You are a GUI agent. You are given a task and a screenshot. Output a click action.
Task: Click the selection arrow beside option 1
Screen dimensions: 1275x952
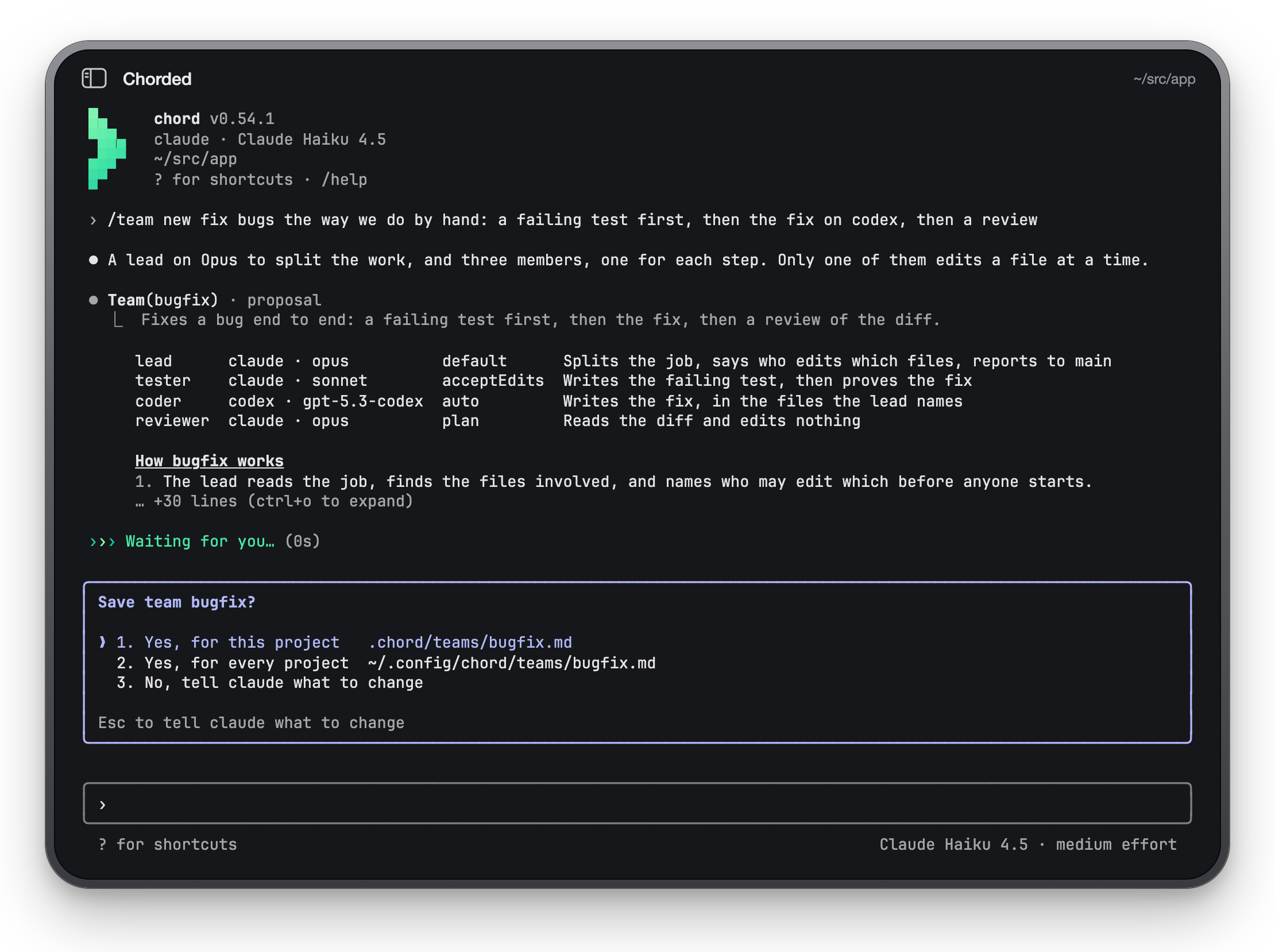click(x=103, y=643)
